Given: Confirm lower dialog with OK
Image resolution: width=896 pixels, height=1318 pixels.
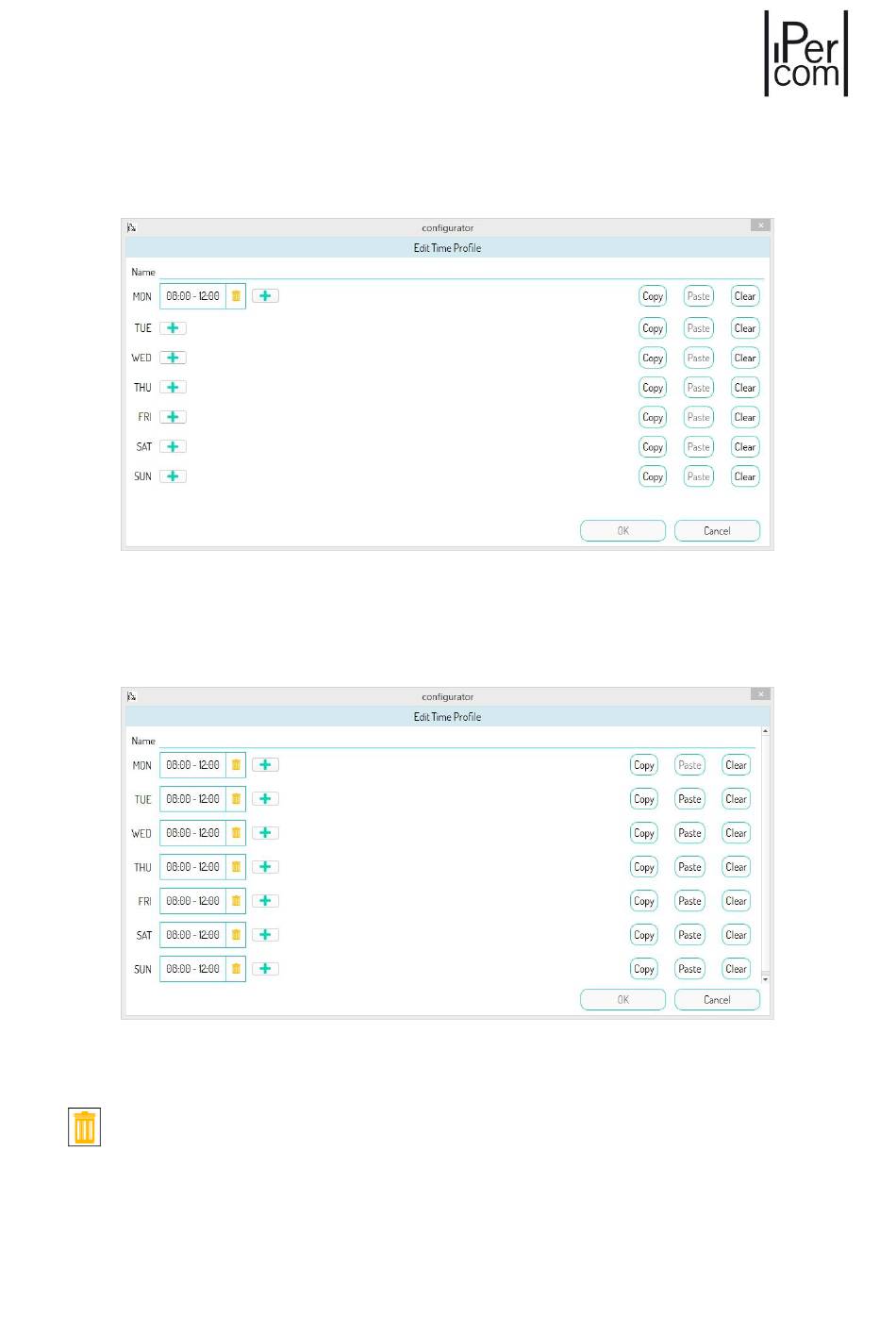Looking at the screenshot, I should pos(622,1000).
